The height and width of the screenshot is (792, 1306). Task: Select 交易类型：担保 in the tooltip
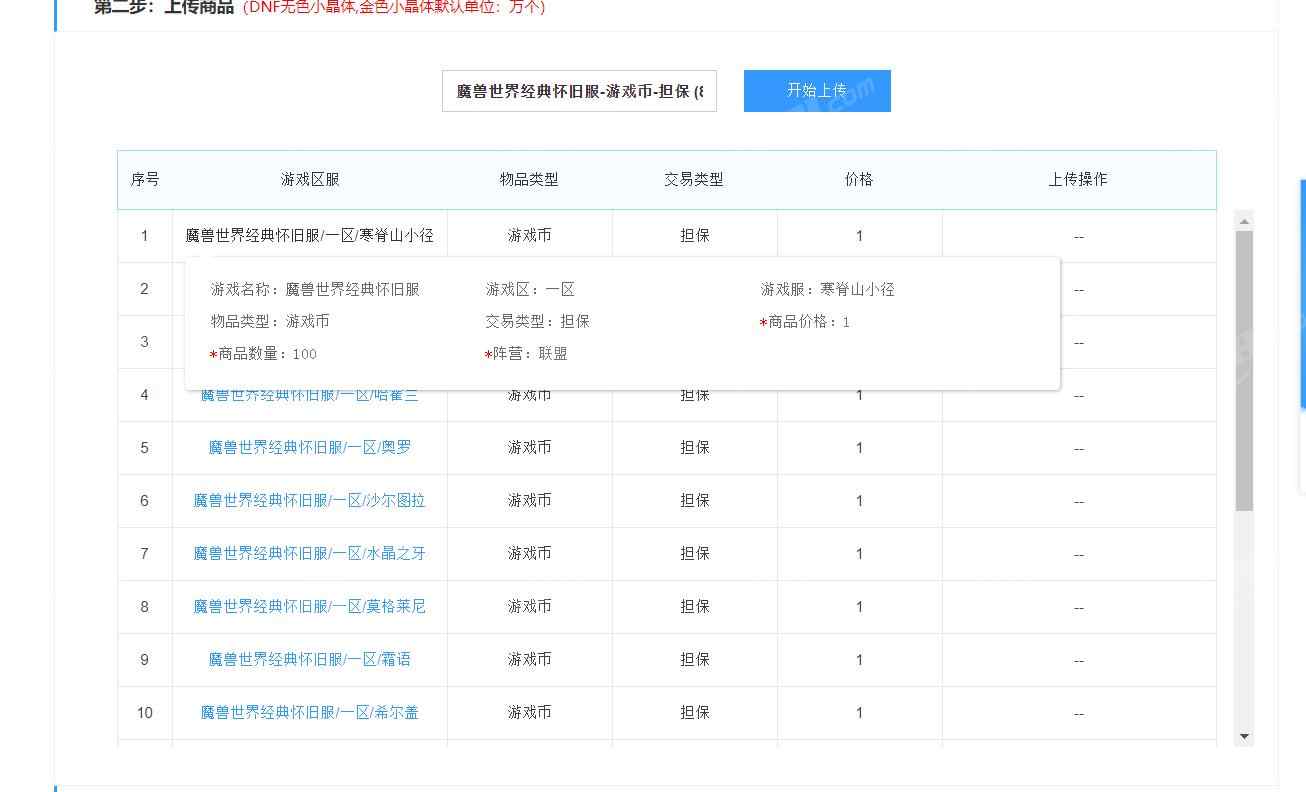(x=537, y=322)
